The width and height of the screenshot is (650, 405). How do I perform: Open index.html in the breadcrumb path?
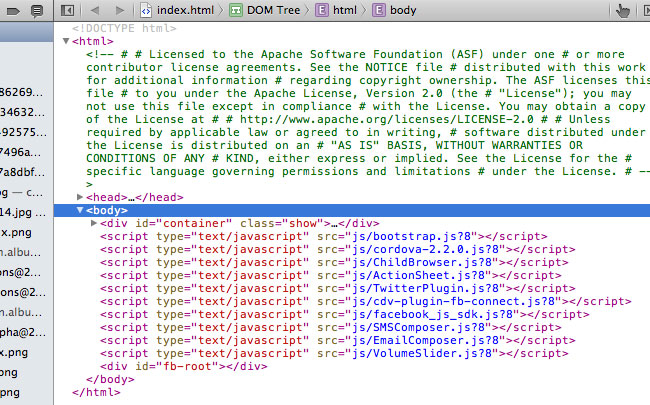185,10
